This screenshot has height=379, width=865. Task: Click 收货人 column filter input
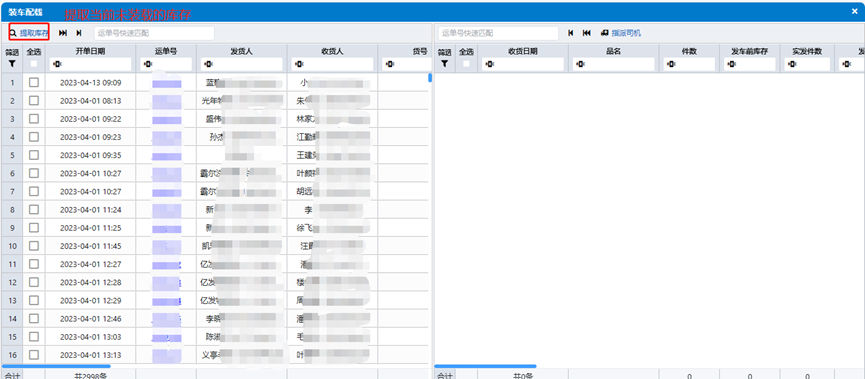(x=333, y=64)
